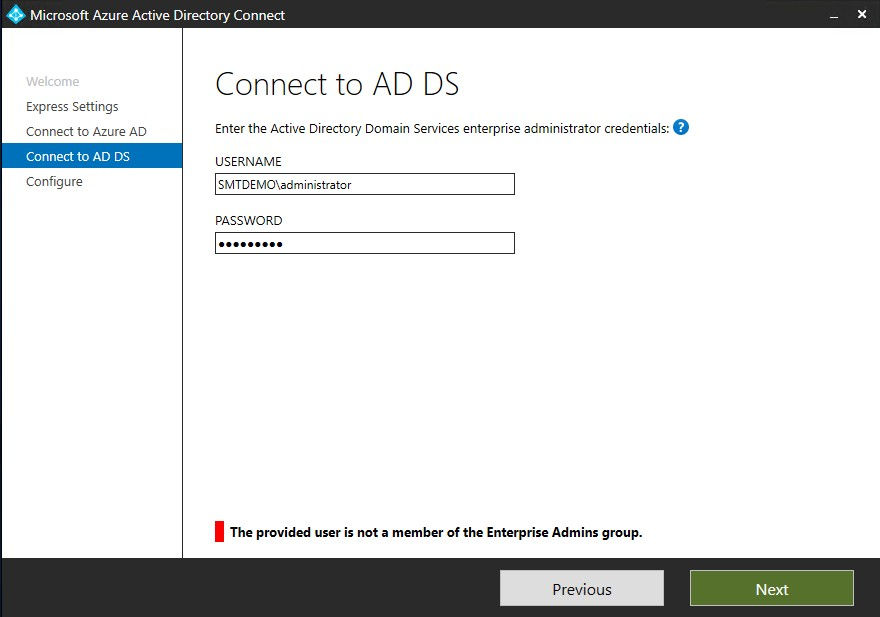Click the blue help question mark icon
Image resolution: width=880 pixels, height=617 pixels.
pos(681,128)
